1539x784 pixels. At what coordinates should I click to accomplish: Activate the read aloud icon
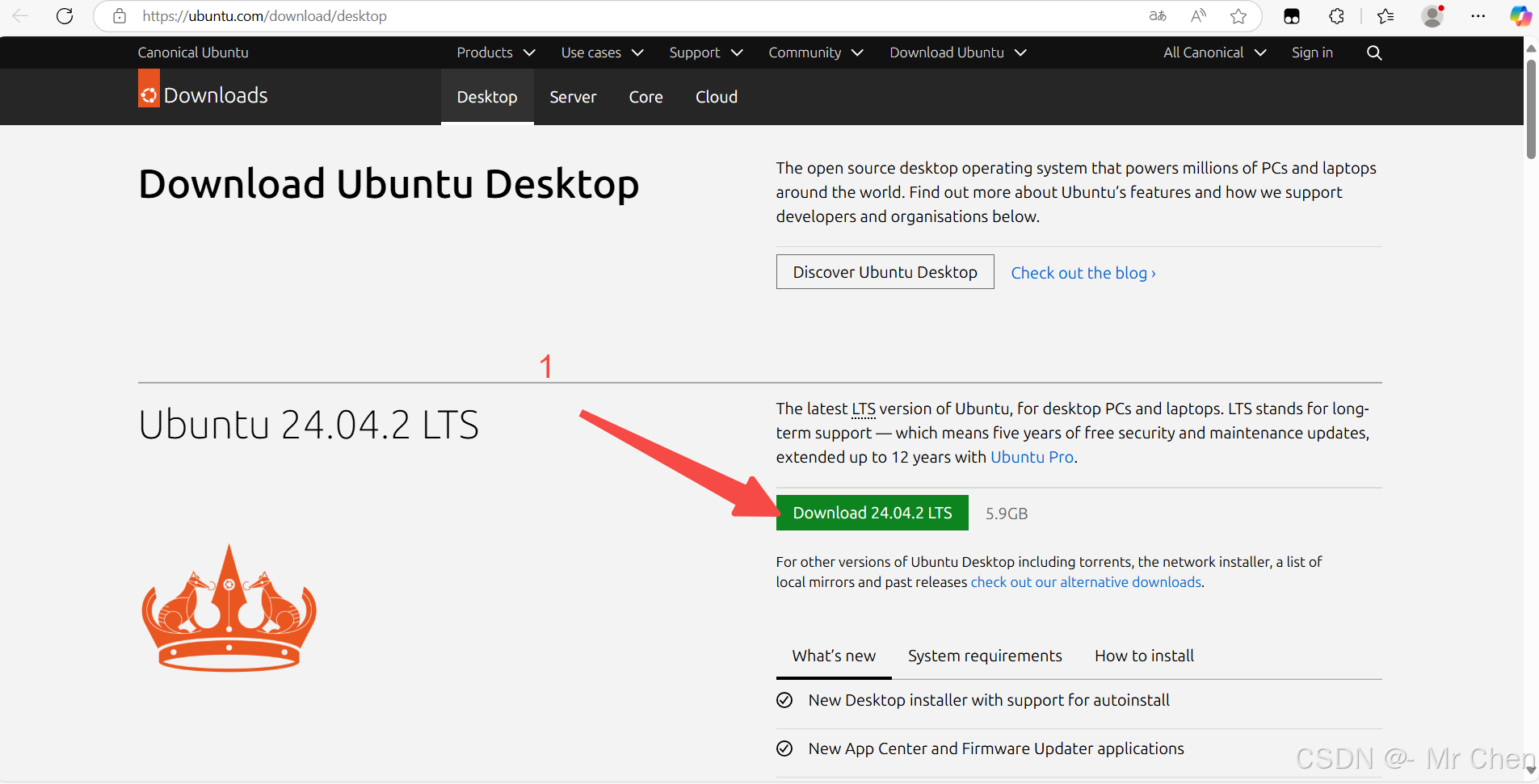click(x=1198, y=16)
